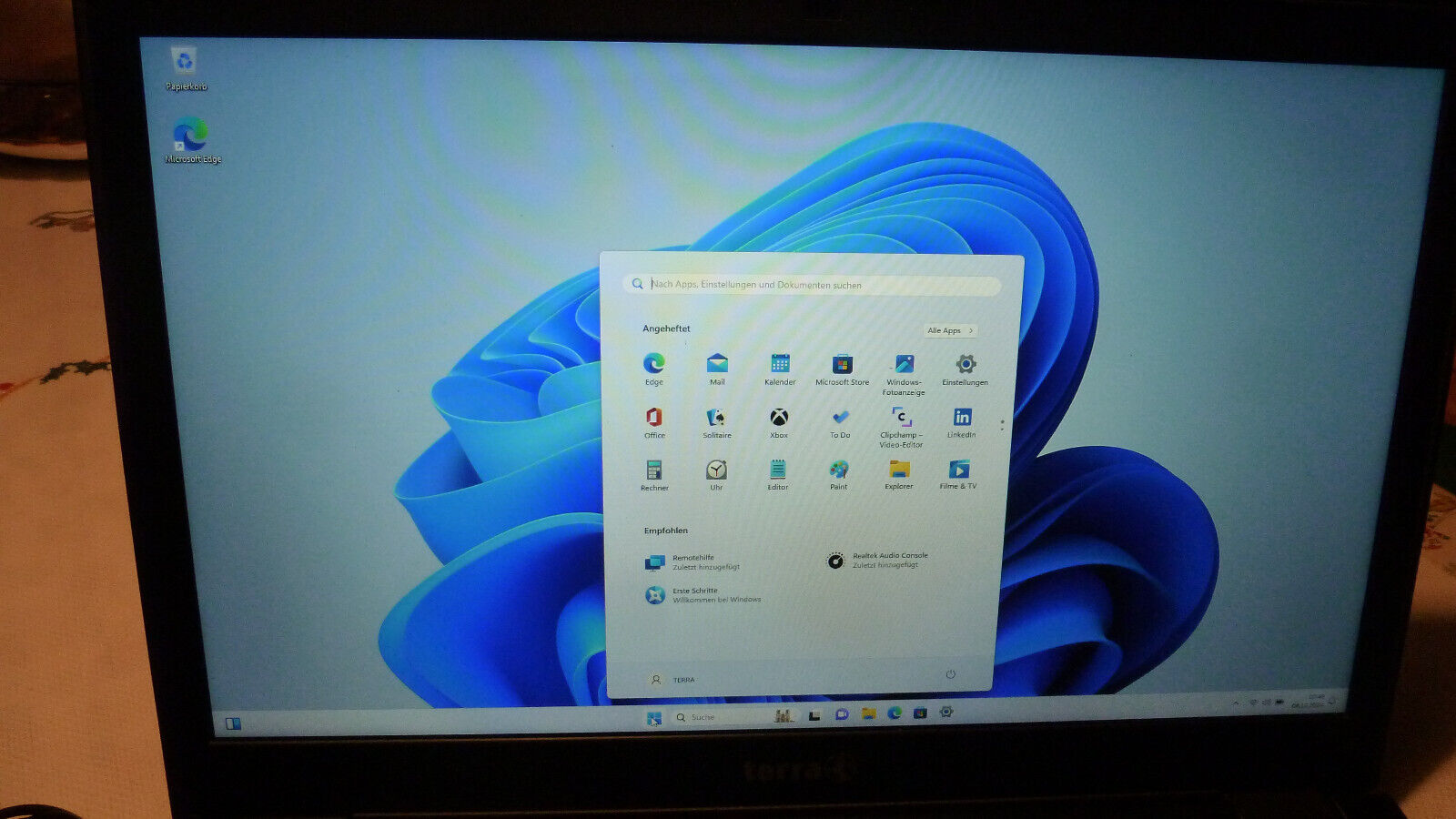Viewport: 1456px width, 819px height.
Task: Open Clipchamp Video-Editor
Action: [x=901, y=427]
